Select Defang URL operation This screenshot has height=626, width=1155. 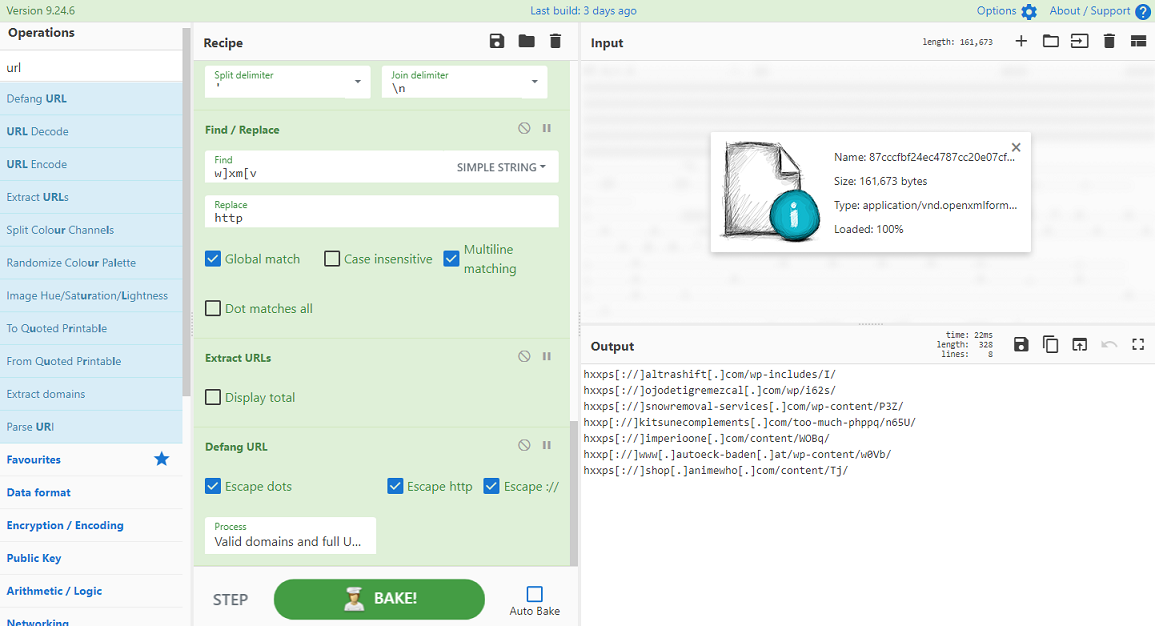coord(91,99)
